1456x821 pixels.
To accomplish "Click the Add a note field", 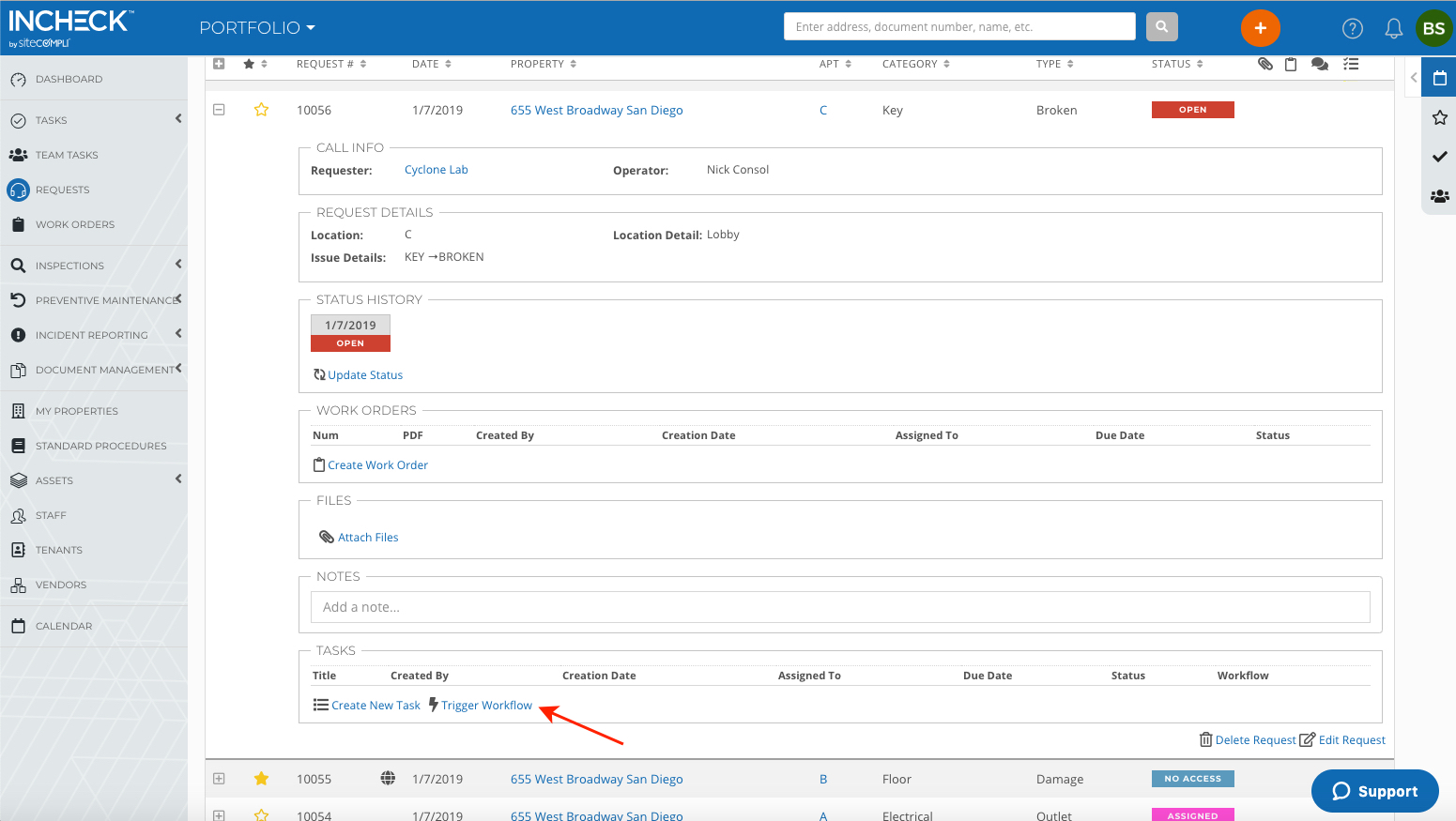I will [x=840, y=607].
